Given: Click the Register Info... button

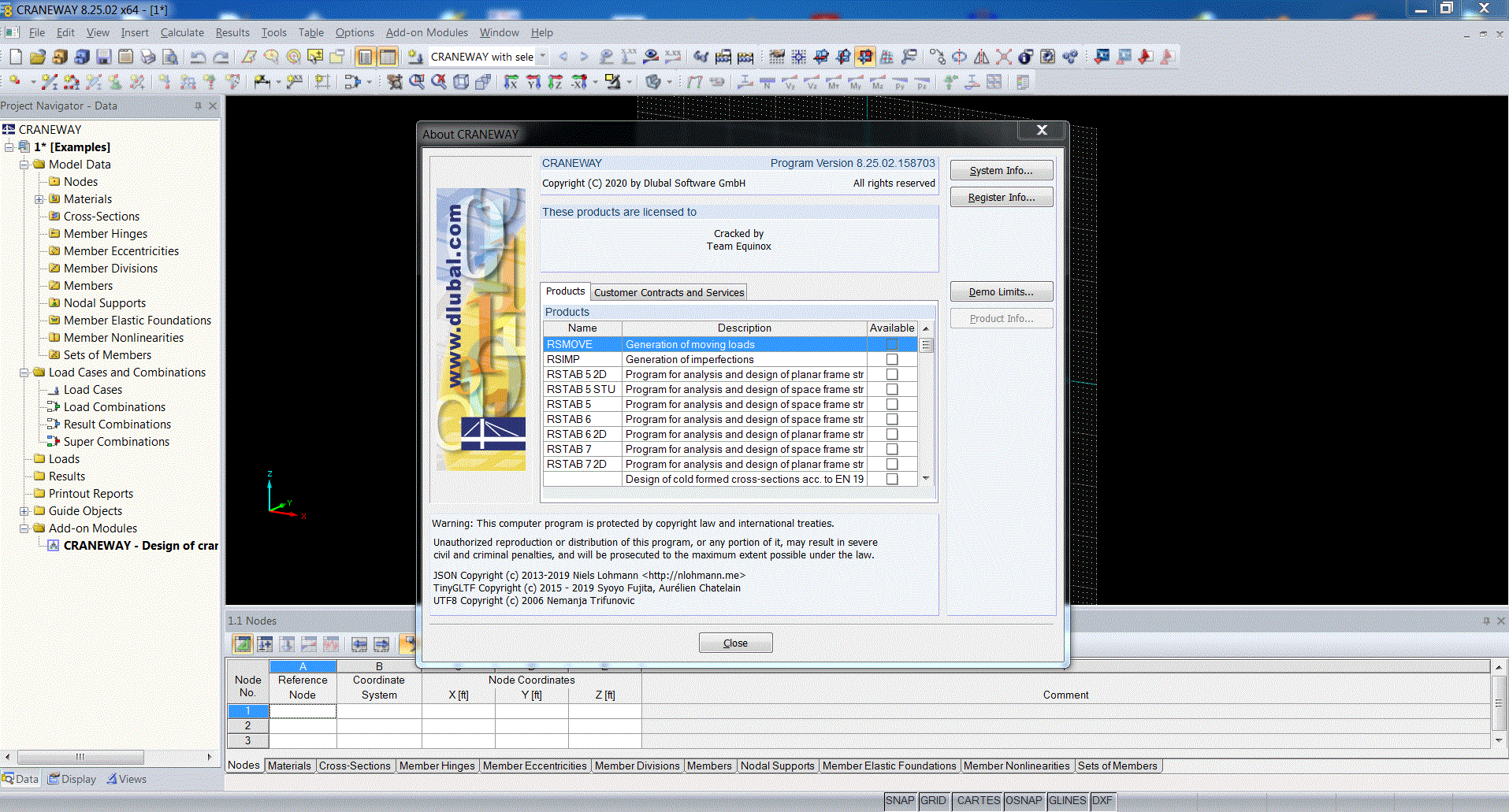Looking at the screenshot, I should [x=1002, y=198].
